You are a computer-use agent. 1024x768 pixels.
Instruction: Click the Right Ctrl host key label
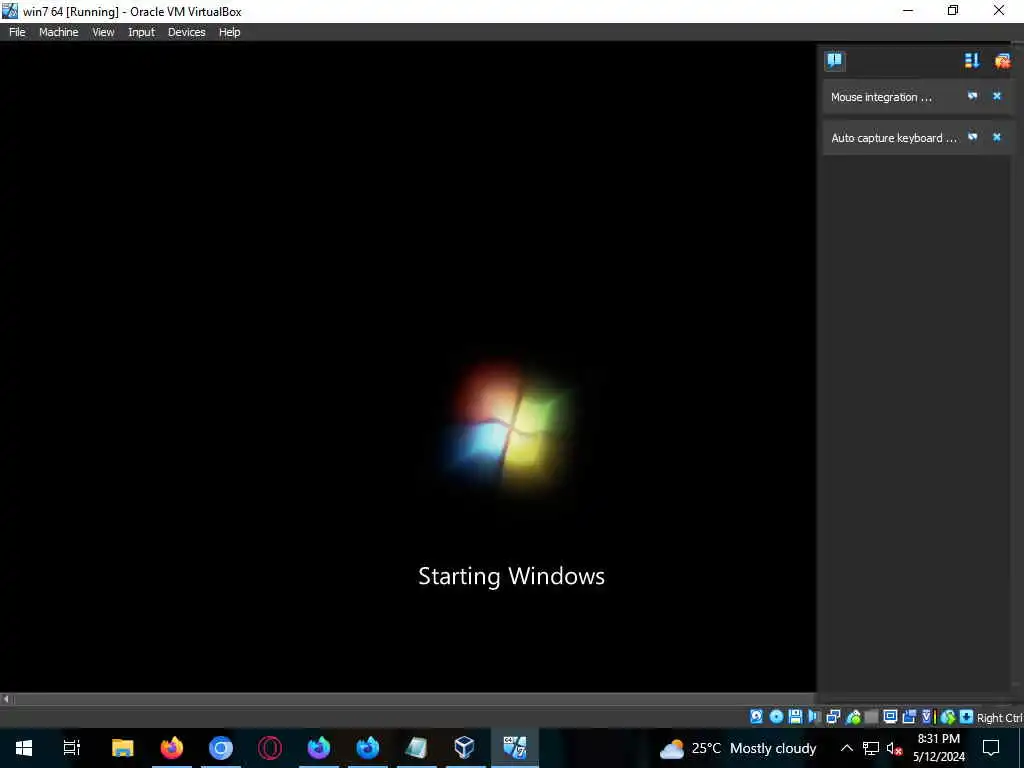[999, 717]
